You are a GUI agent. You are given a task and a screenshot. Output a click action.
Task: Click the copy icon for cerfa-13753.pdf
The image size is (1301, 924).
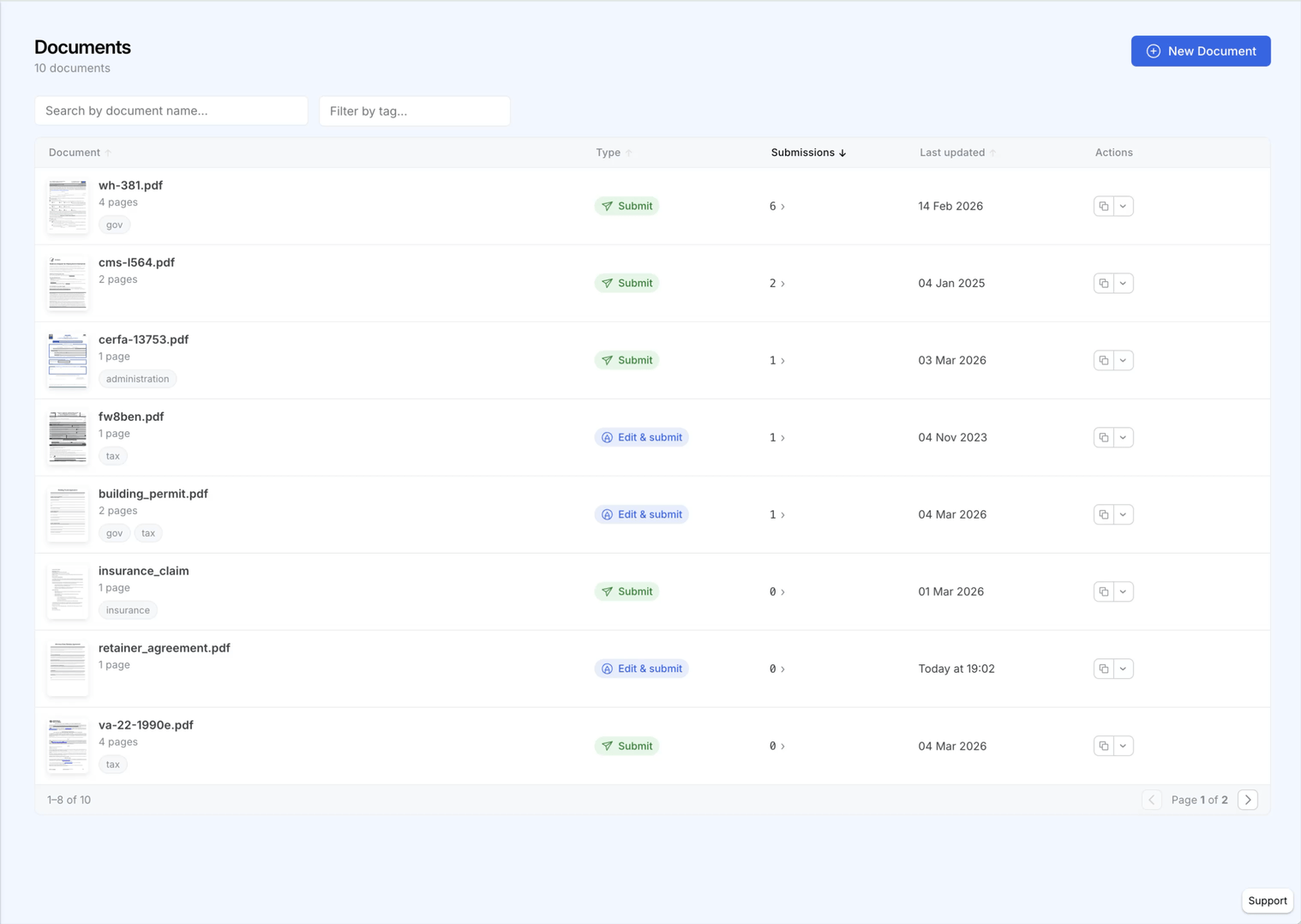click(1103, 361)
